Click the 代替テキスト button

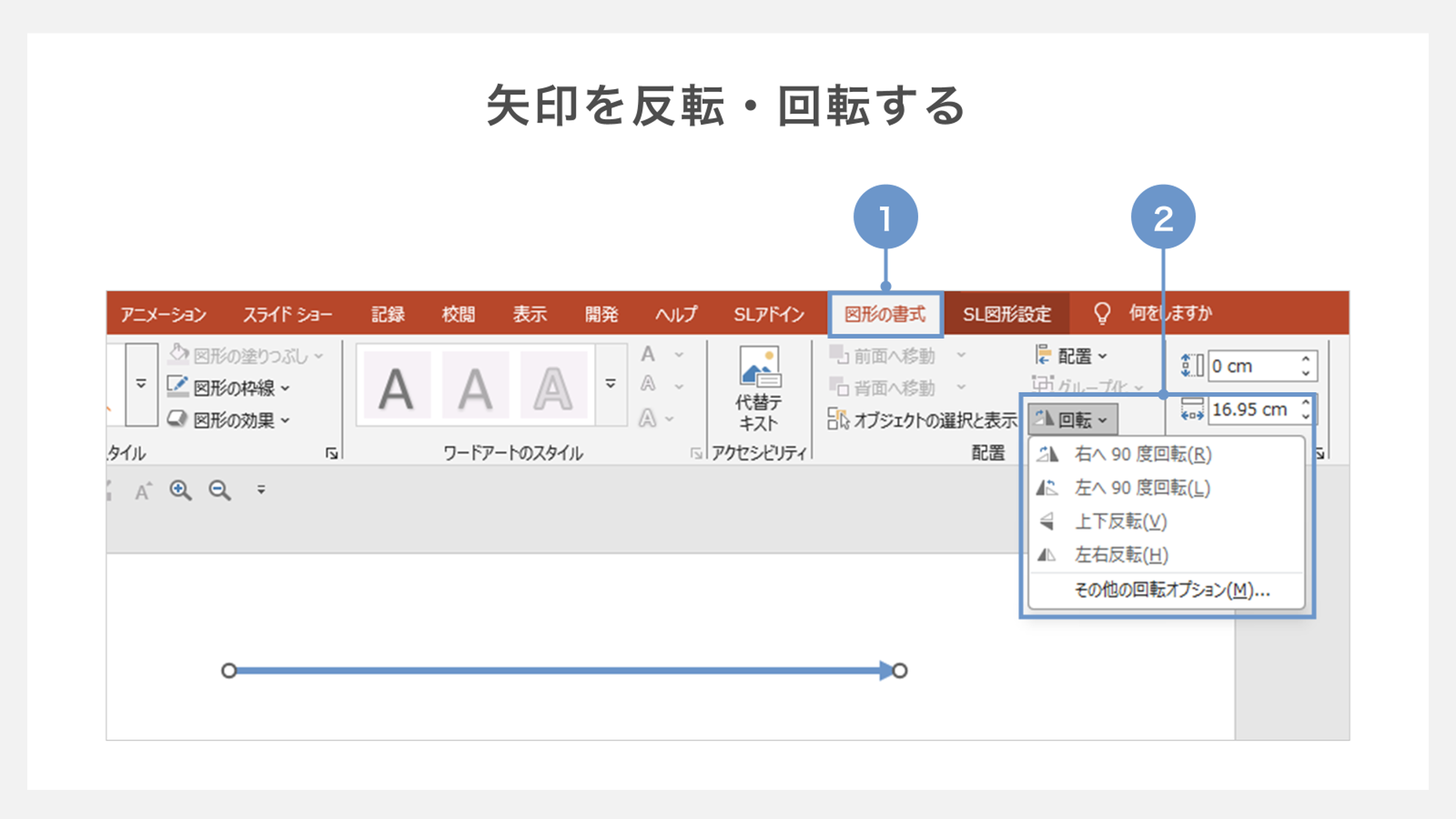click(759, 389)
